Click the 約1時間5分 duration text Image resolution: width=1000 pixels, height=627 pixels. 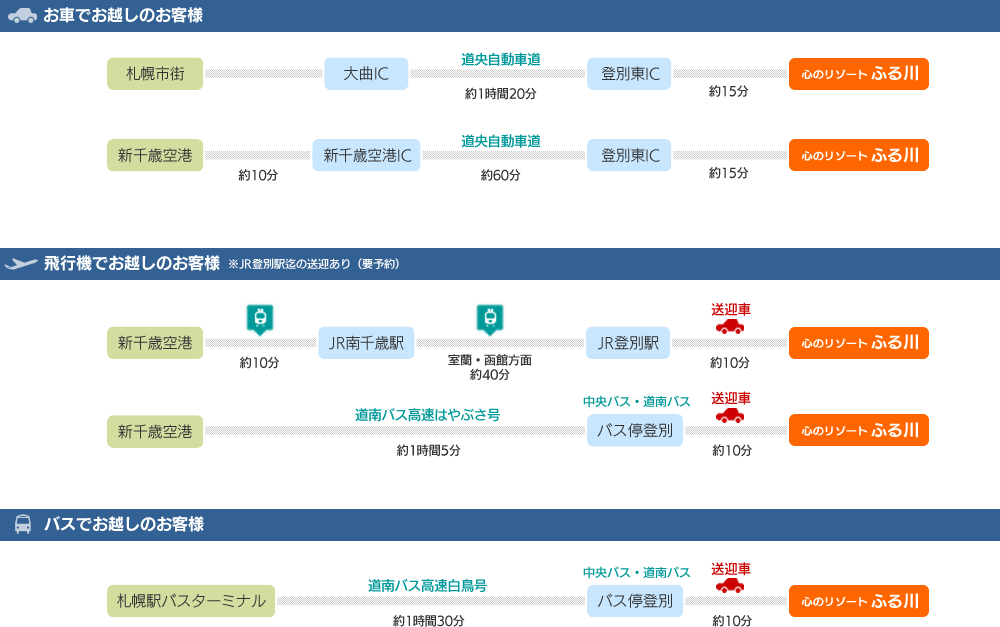pyautogui.click(x=429, y=451)
